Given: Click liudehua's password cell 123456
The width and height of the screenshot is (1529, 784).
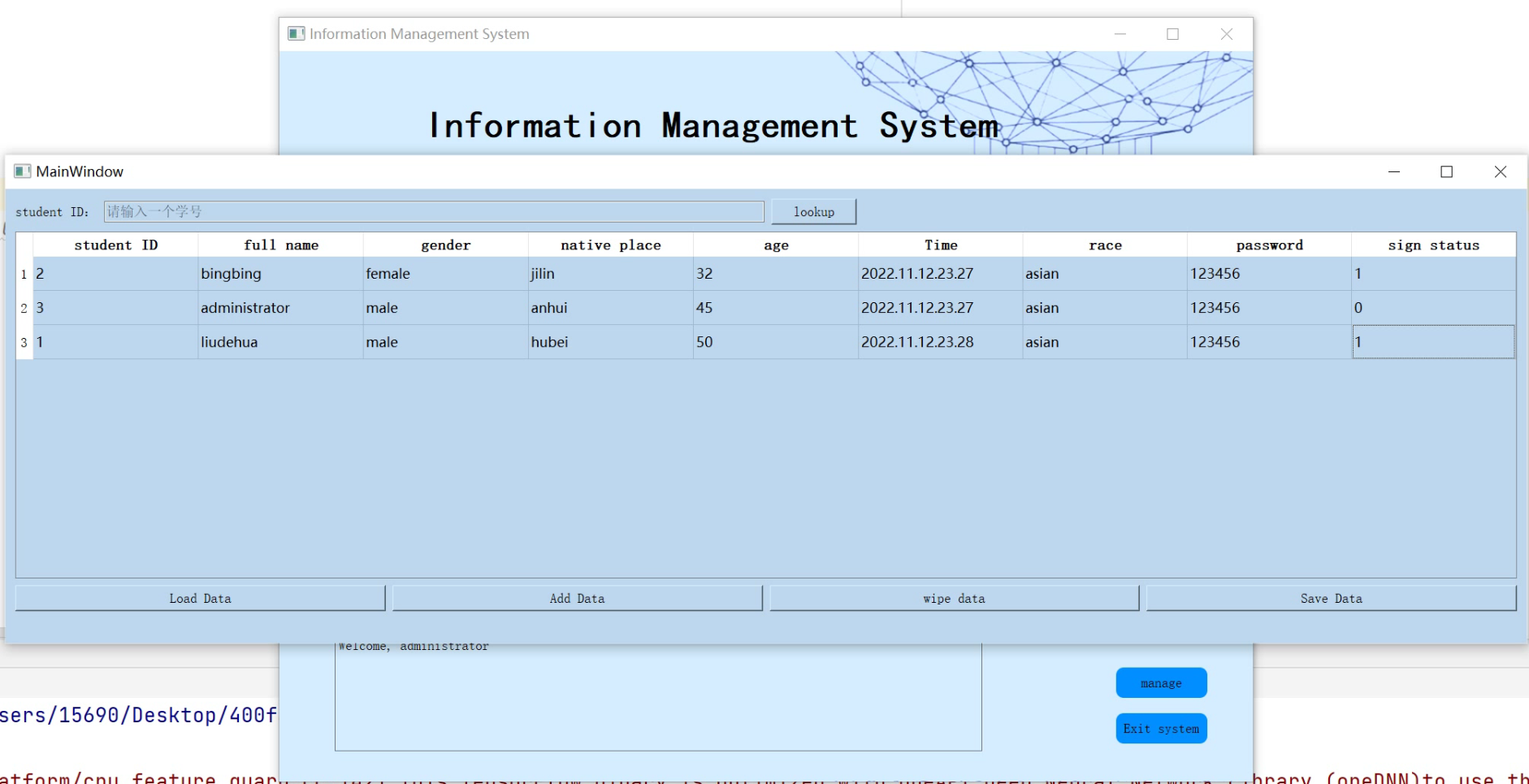Looking at the screenshot, I should (x=1269, y=342).
